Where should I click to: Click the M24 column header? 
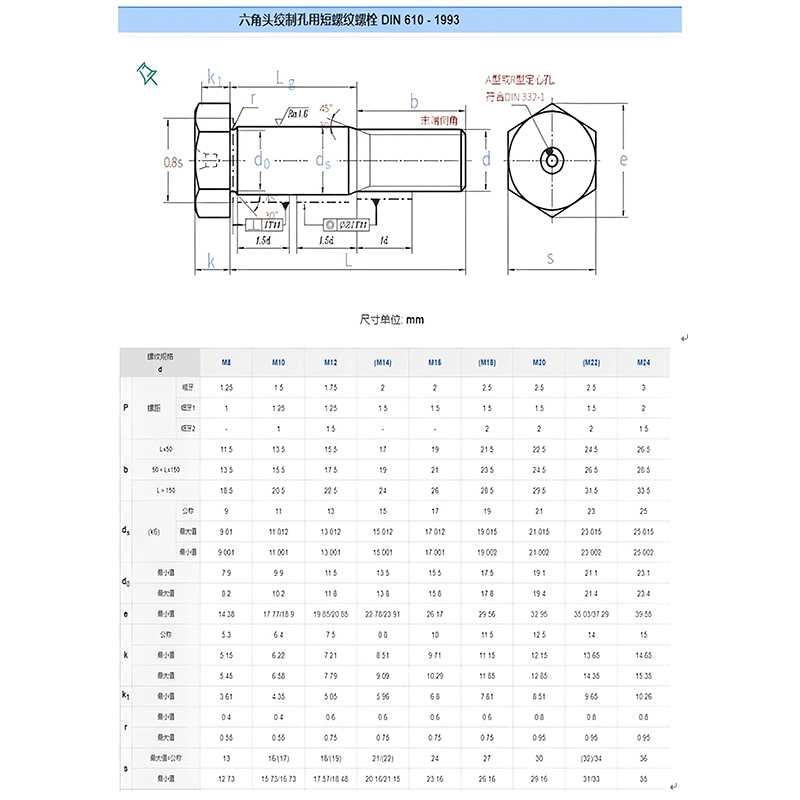pos(643,362)
